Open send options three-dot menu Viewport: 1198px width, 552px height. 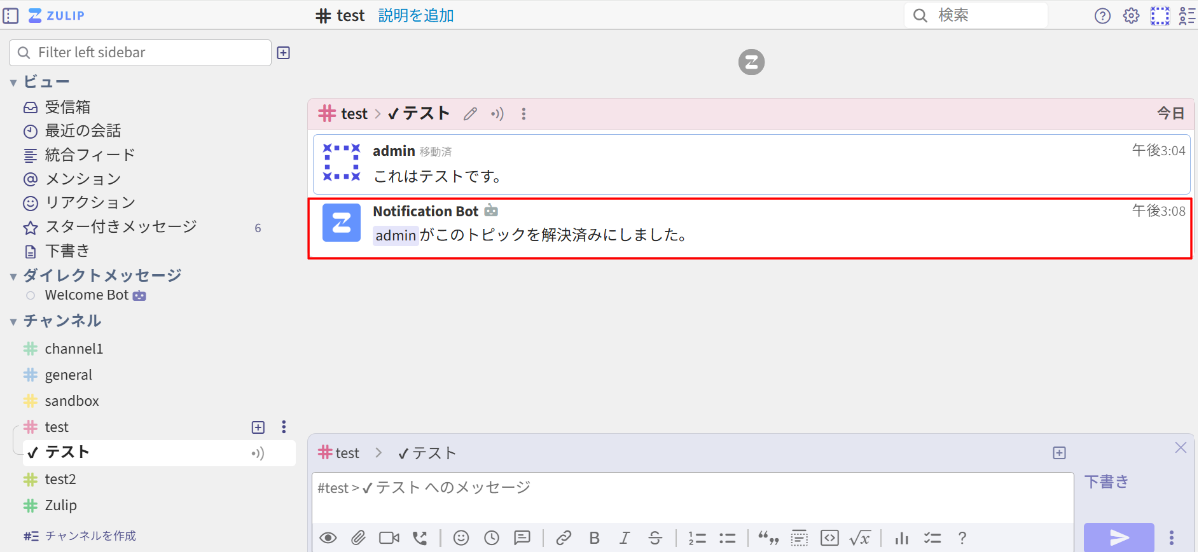point(1172,537)
